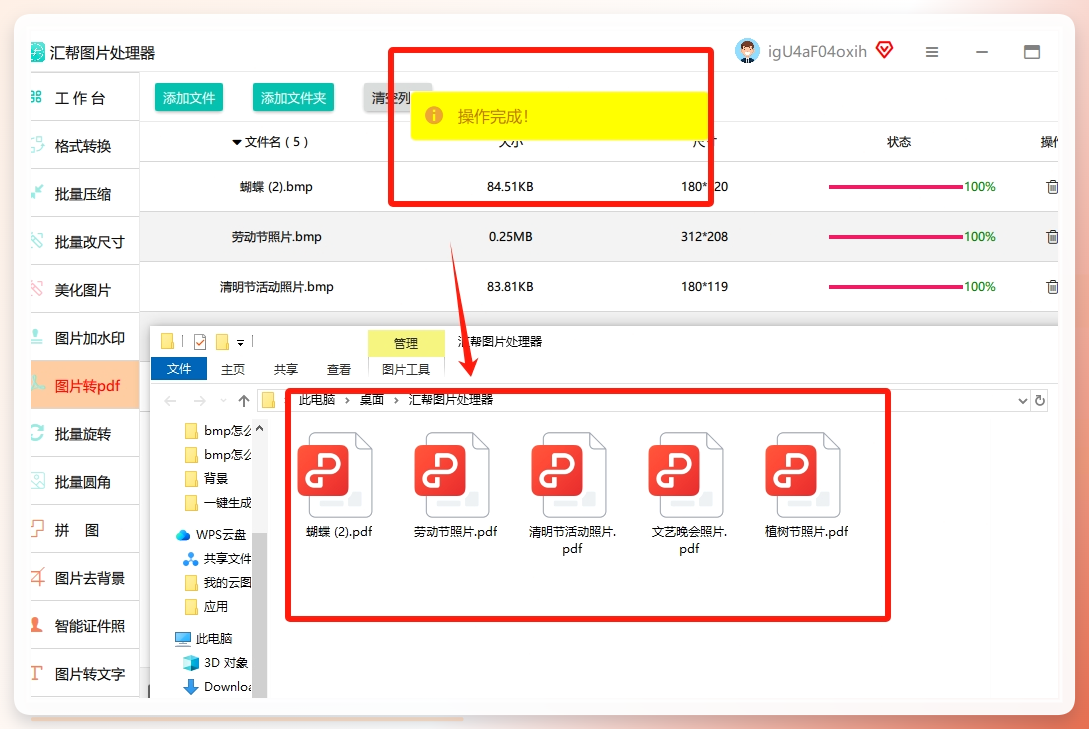
Task: Click the Explorer forward arrow
Action: (x=199, y=401)
